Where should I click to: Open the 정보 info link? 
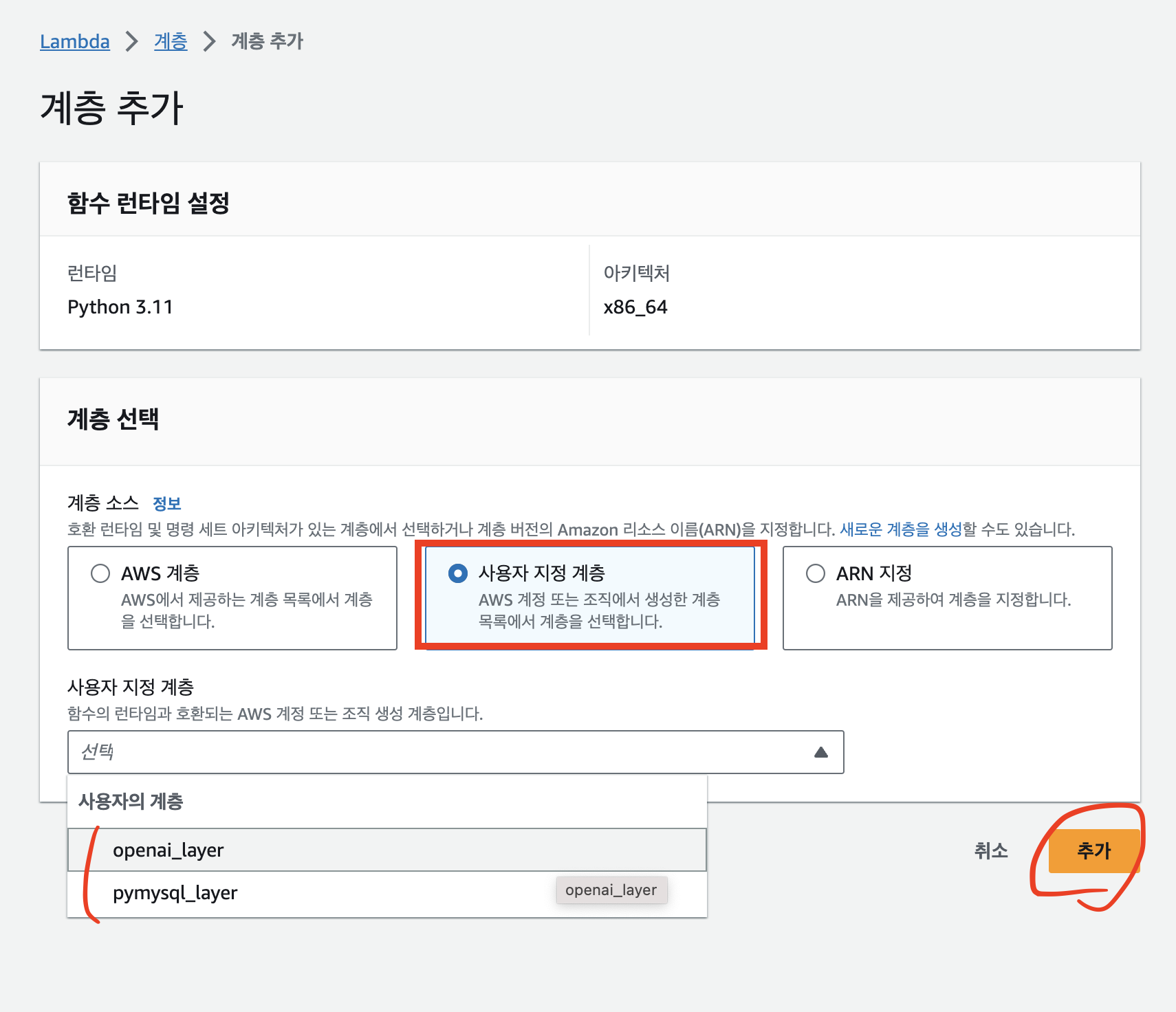[166, 503]
